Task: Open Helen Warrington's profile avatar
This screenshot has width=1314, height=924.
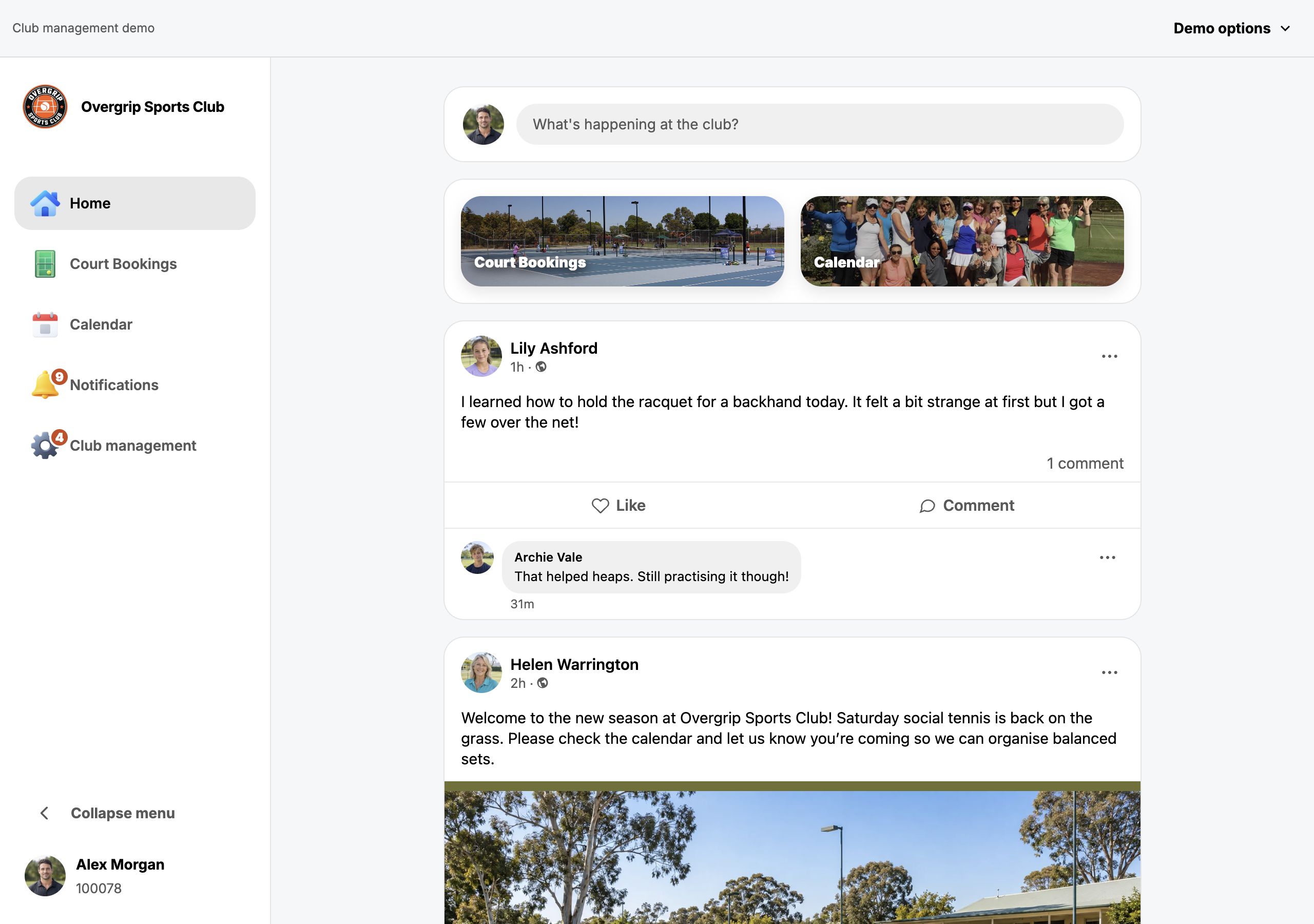Action: [481, 672]
